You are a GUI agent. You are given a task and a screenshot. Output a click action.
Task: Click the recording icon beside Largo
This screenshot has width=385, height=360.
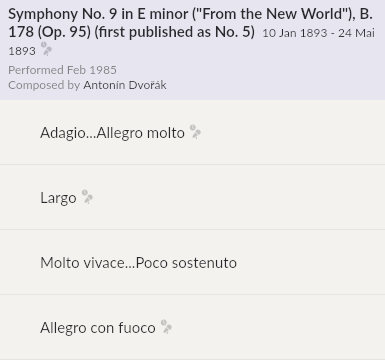pyautogui.click(x=87, y=197)
